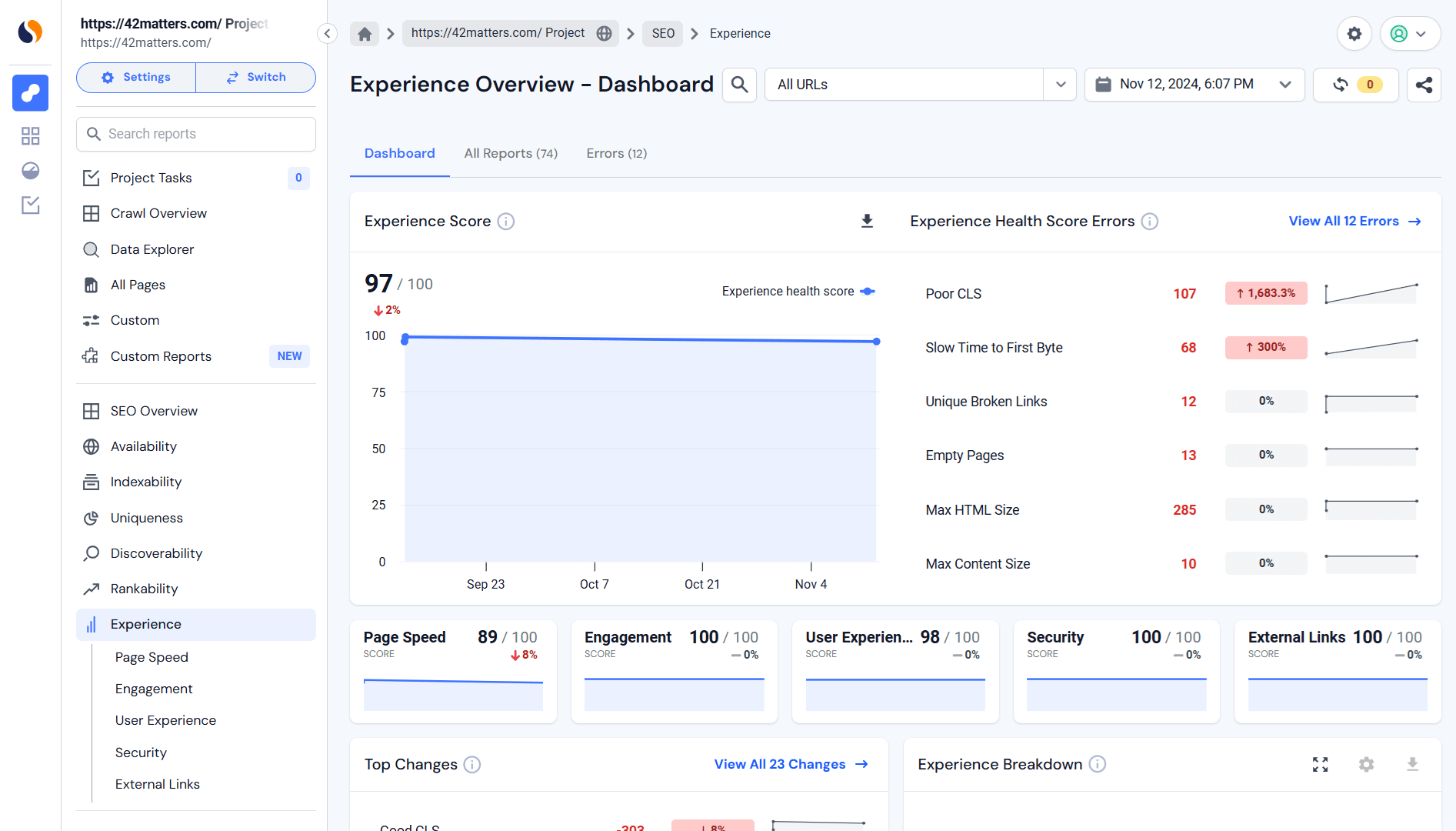The height and width of the screenshot is (831, 1456).
Task: Click the View All 12 Errors link
Action: [x=1355, y=222]
